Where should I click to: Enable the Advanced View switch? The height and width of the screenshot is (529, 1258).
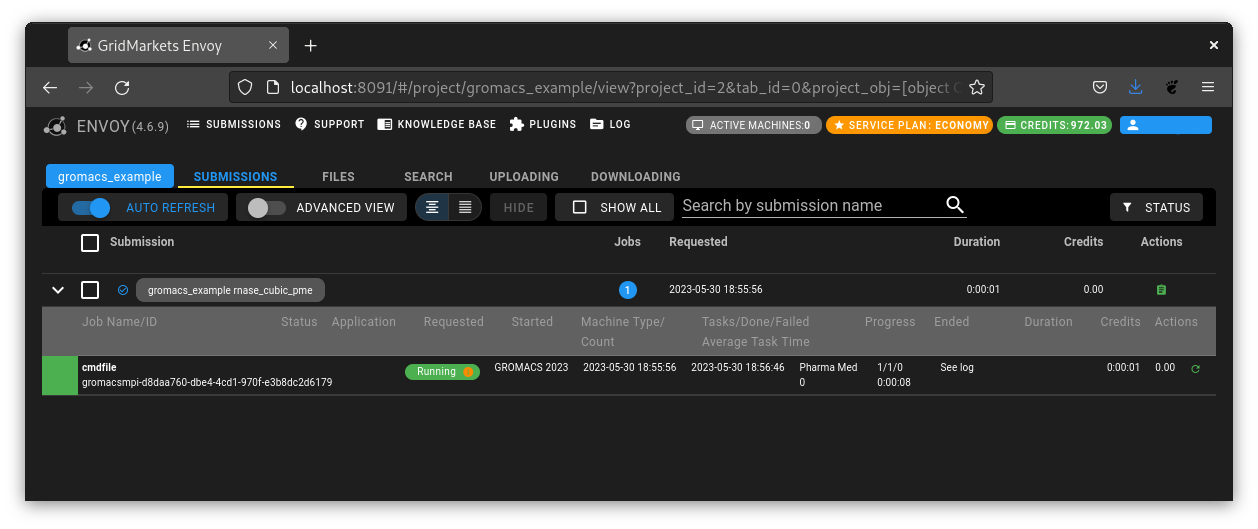coord(266,207)
